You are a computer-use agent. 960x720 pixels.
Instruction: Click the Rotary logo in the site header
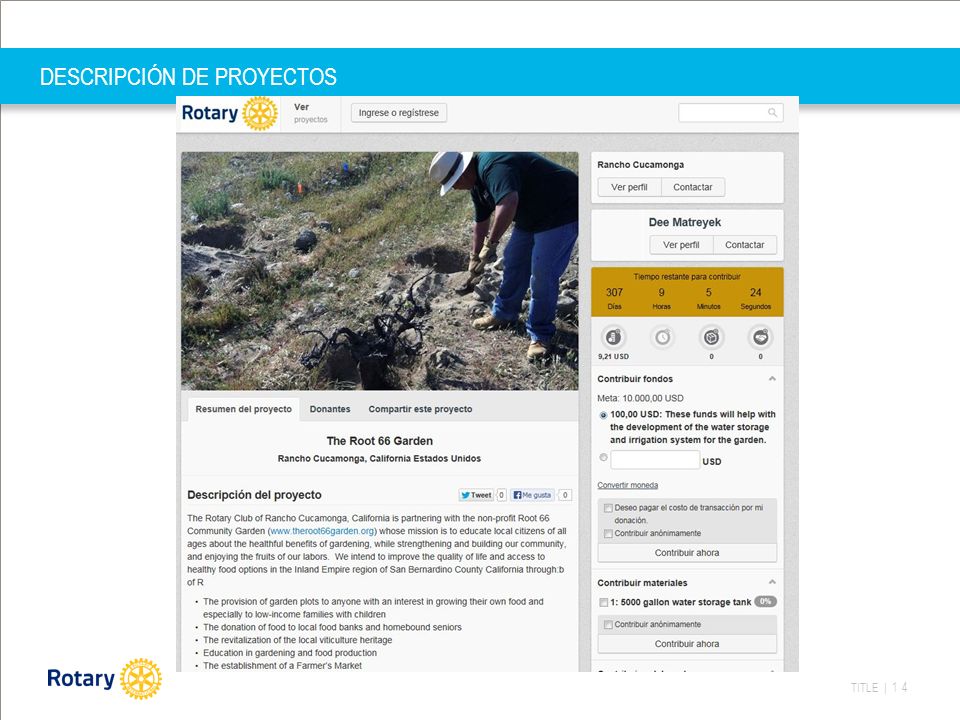(x=230, y=113)
